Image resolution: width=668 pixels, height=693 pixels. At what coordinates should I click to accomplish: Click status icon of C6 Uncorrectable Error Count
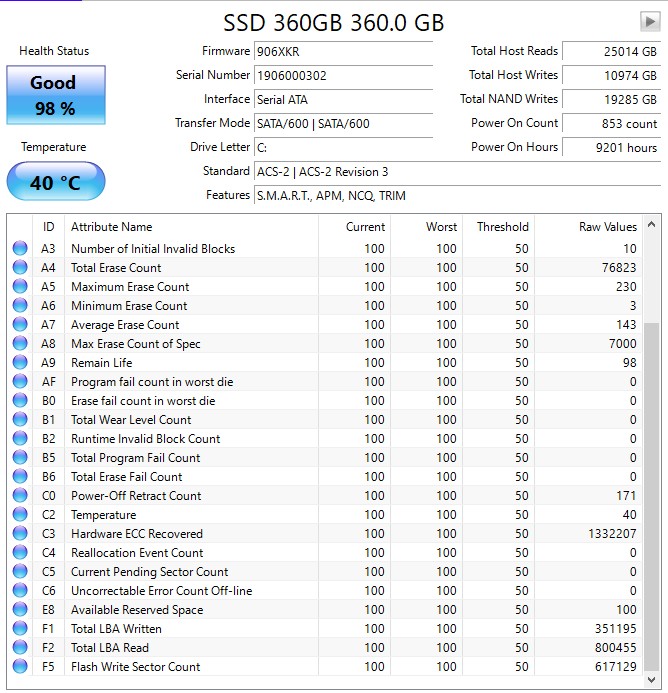pyautogui.click(x=20, y=590)
